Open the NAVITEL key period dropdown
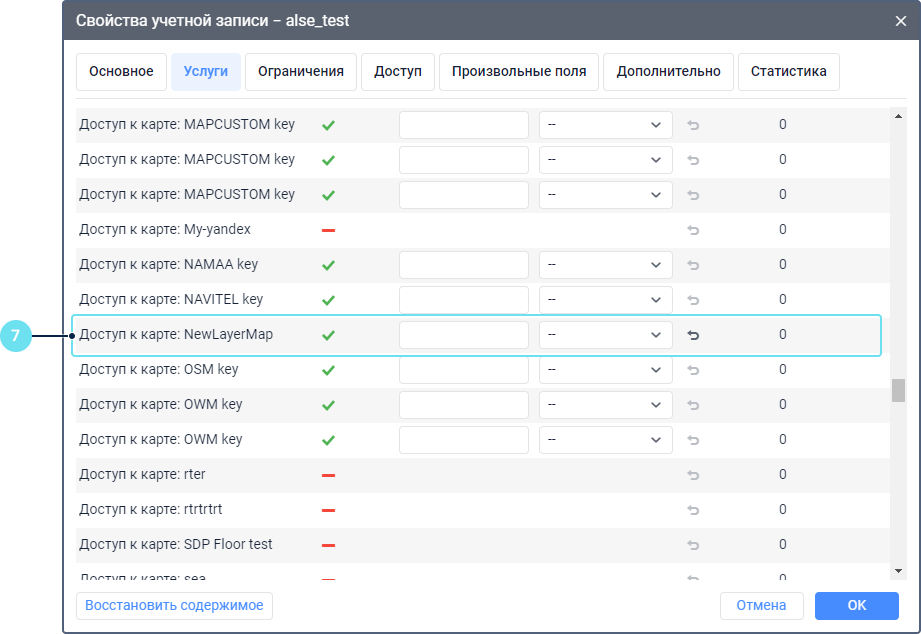The height and width of the screenshot is (634, 921). [x=605, y=300]
